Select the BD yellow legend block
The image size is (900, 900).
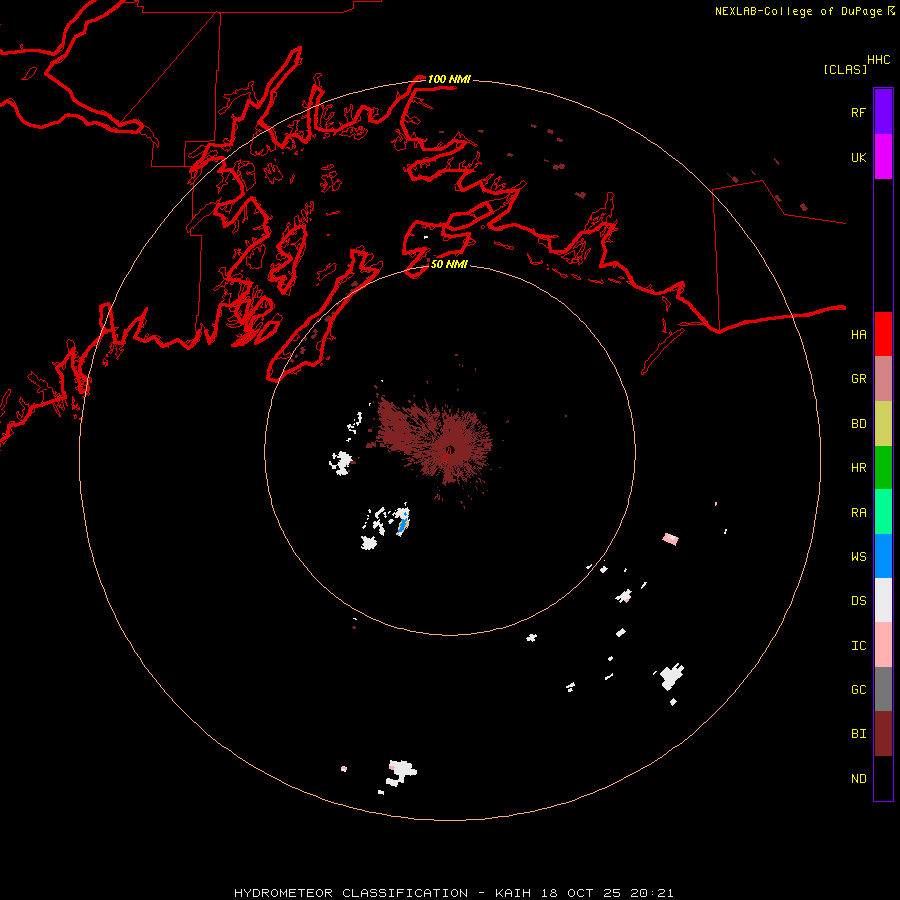[x=883, y=424]
